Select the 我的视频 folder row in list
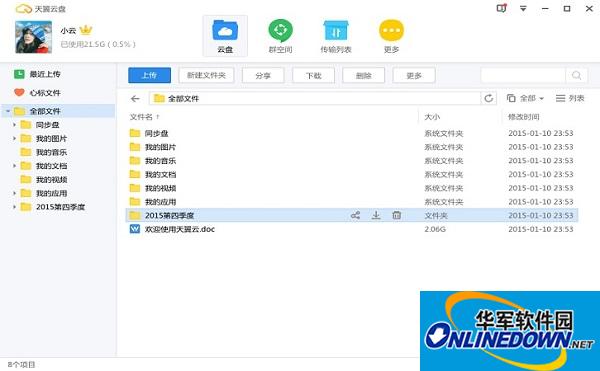600x371 pixels. (352, 188)
